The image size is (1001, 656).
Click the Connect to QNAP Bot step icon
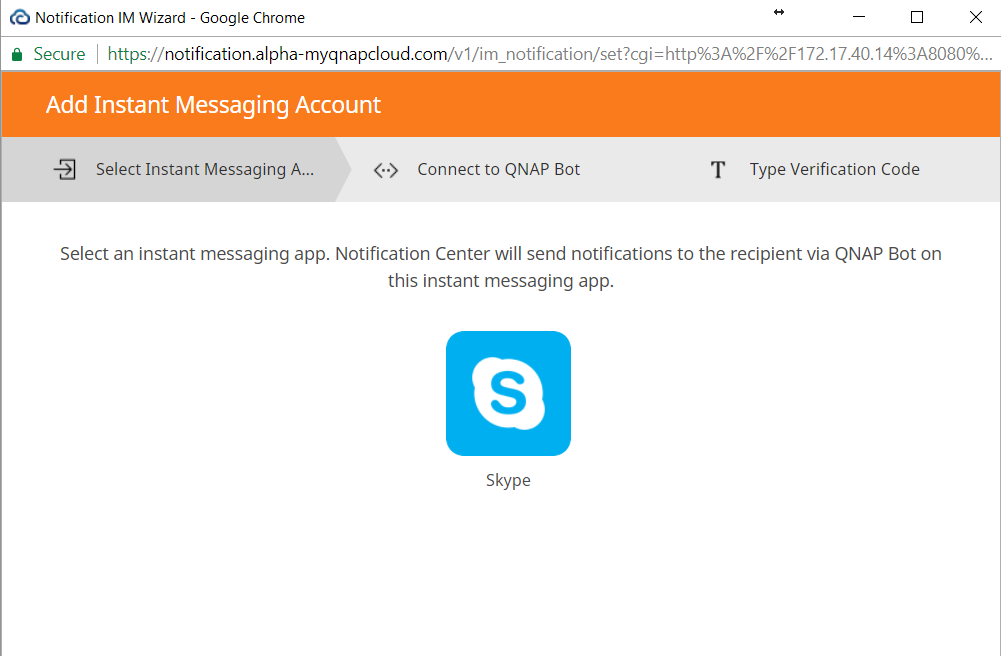pos(385,170)
